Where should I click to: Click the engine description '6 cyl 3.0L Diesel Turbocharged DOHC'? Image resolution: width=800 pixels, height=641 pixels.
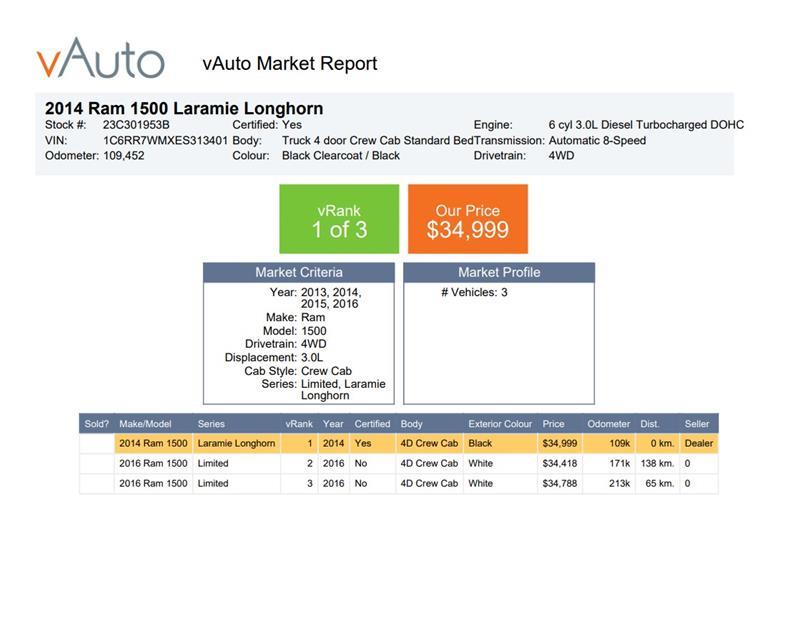[646, 125]
